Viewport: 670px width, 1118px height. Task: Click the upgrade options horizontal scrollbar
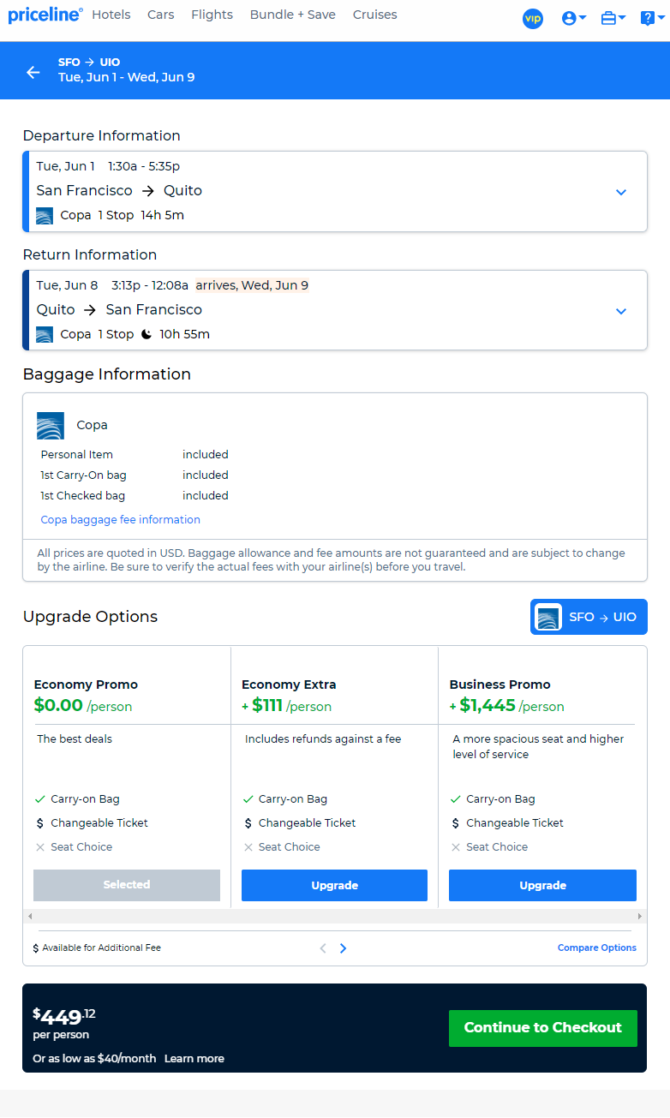334,916
